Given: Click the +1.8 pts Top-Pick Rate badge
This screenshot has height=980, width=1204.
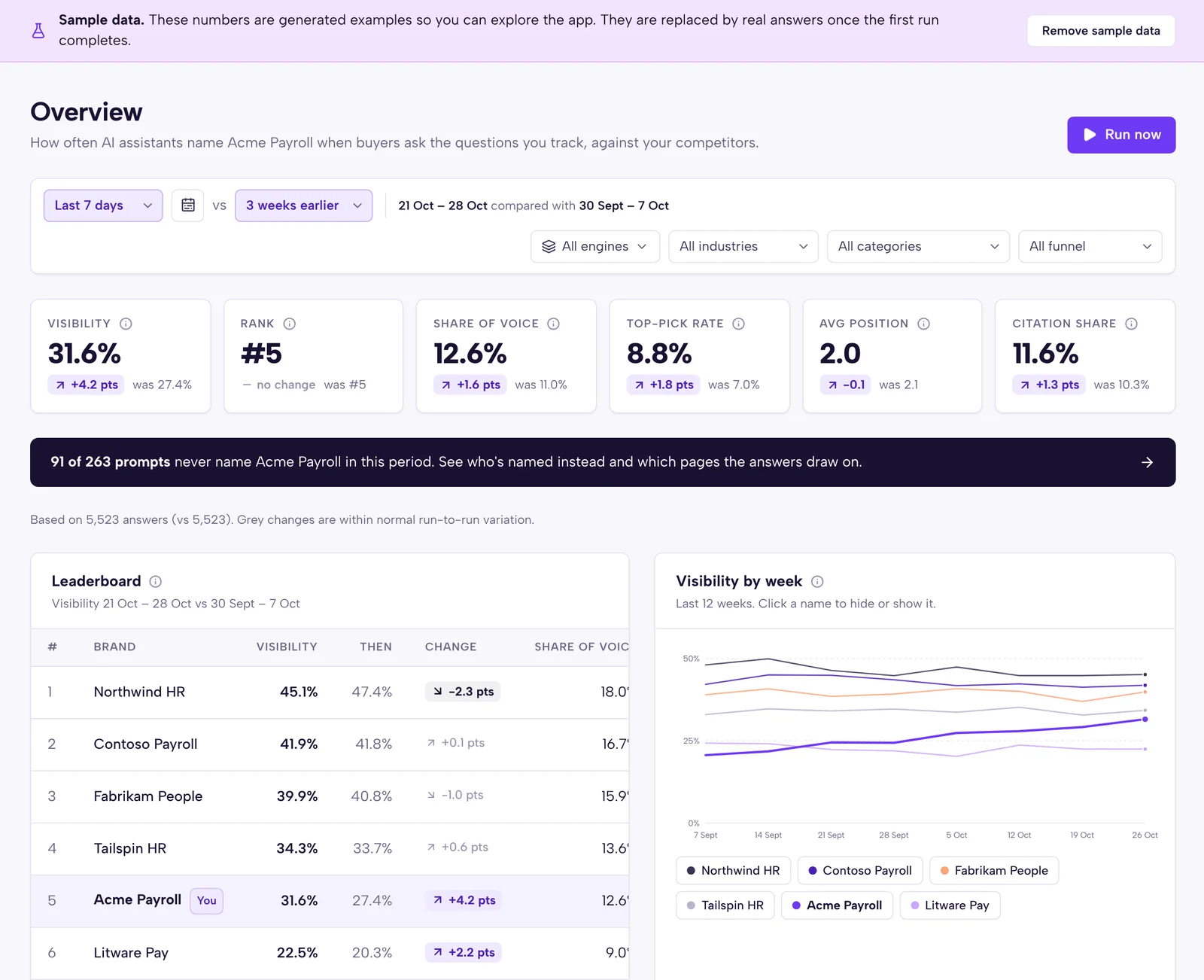Looking at the screenshot, I should coord(663,385).
